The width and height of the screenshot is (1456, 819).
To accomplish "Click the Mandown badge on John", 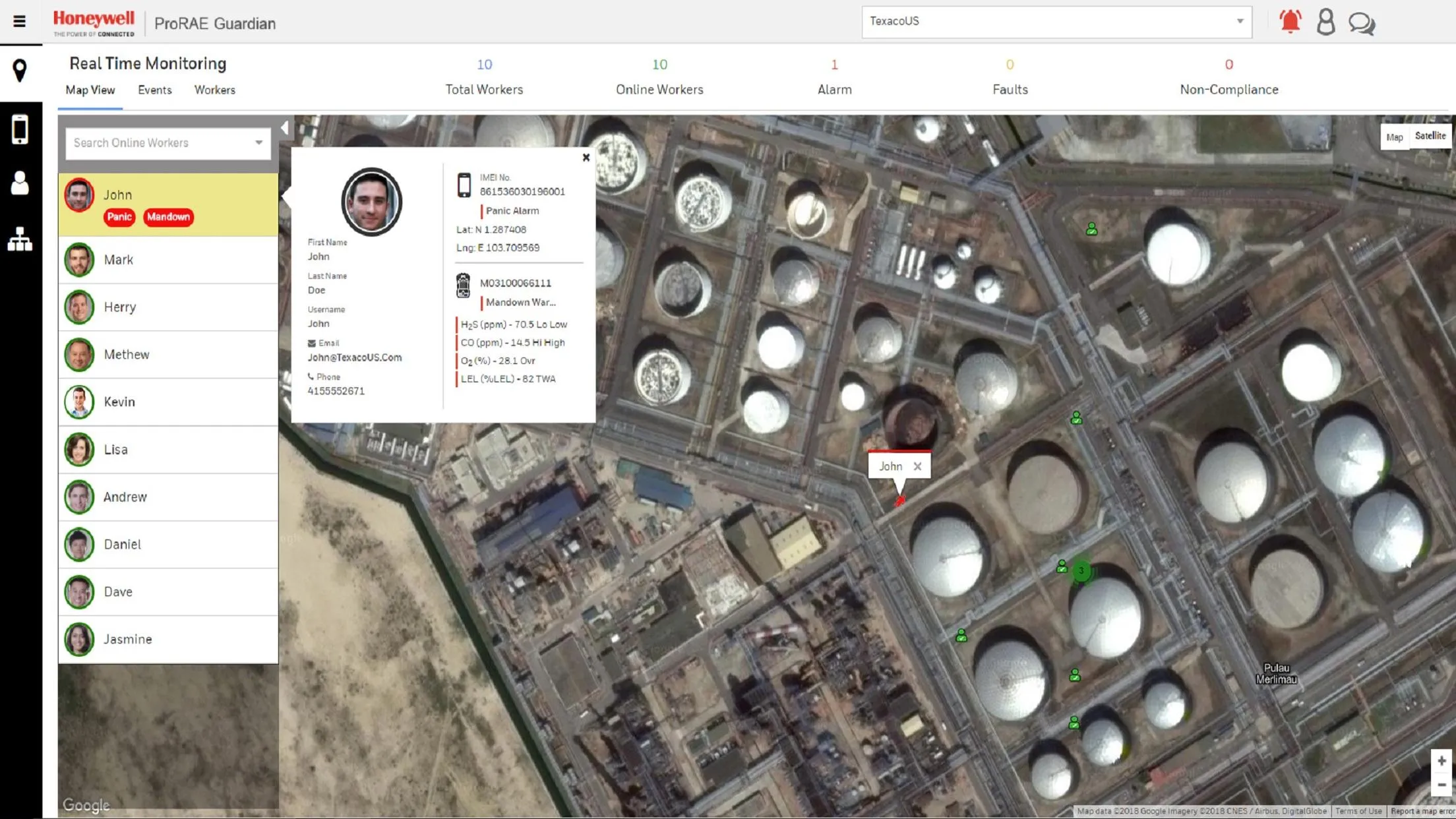I will 169,217.
